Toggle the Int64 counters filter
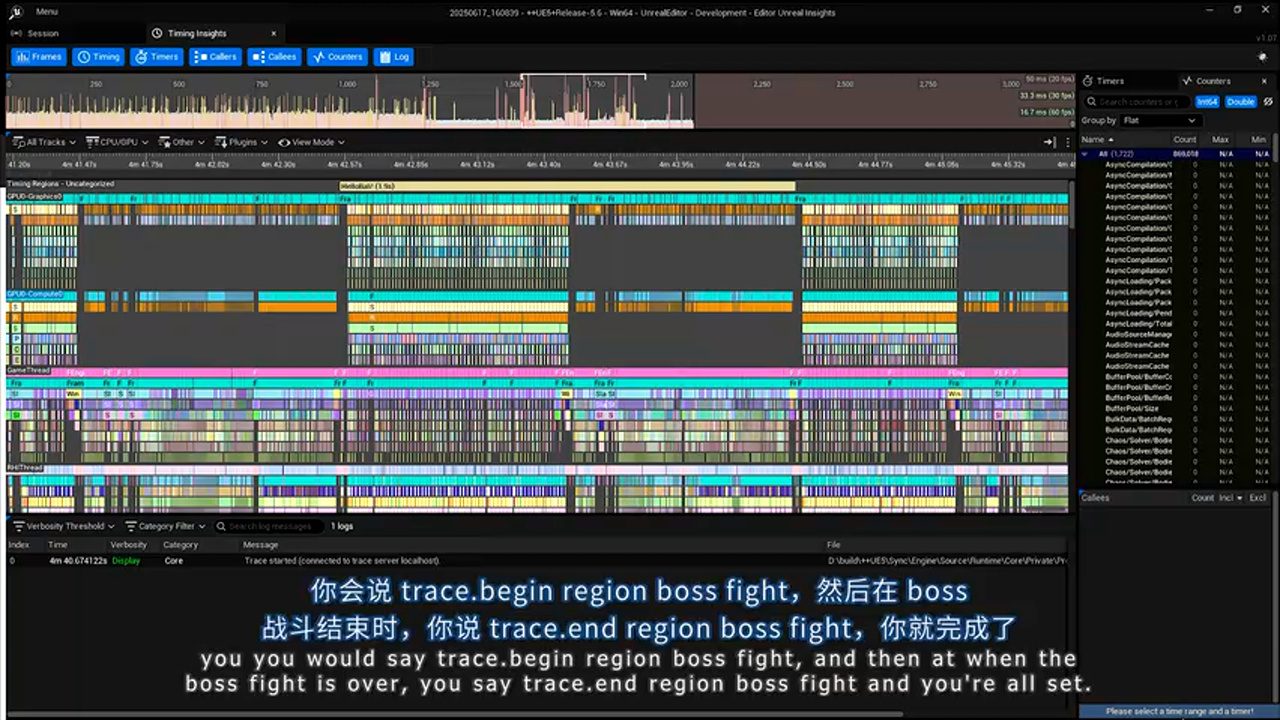1280x720 pixels. point(1206,101)
